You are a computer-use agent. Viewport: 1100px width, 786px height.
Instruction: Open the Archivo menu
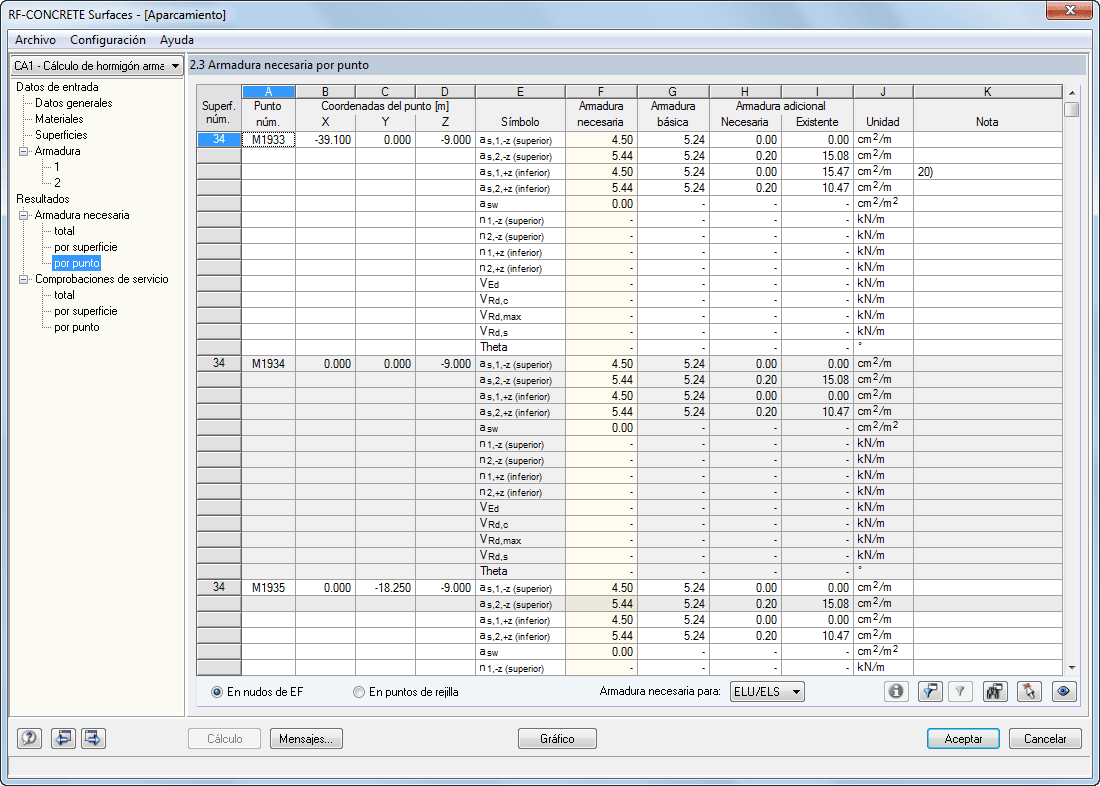(35, 40)
